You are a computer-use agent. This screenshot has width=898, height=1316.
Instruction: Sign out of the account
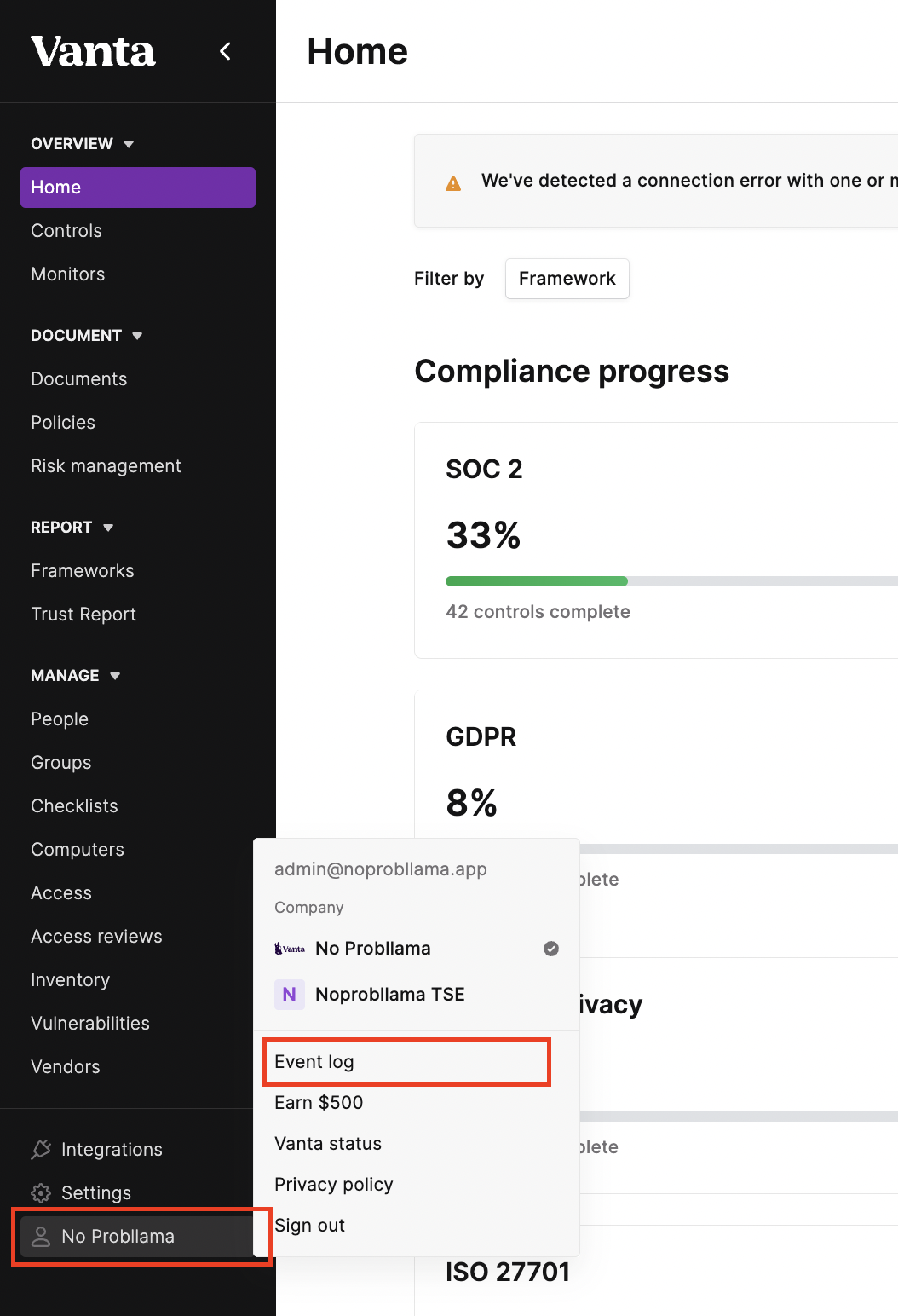click(x=310, y=1226)
